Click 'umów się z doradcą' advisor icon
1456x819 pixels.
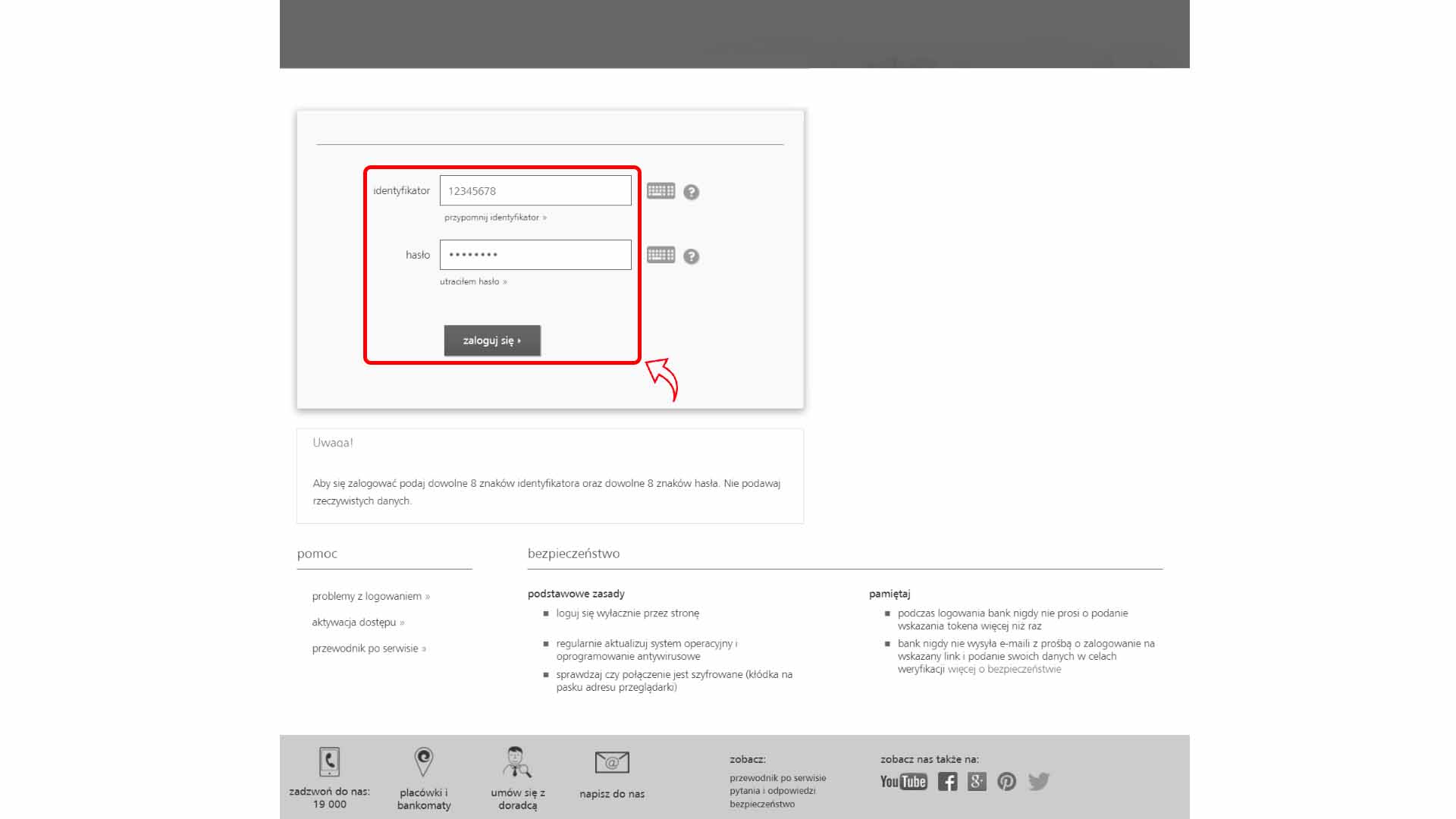(517, 762)
